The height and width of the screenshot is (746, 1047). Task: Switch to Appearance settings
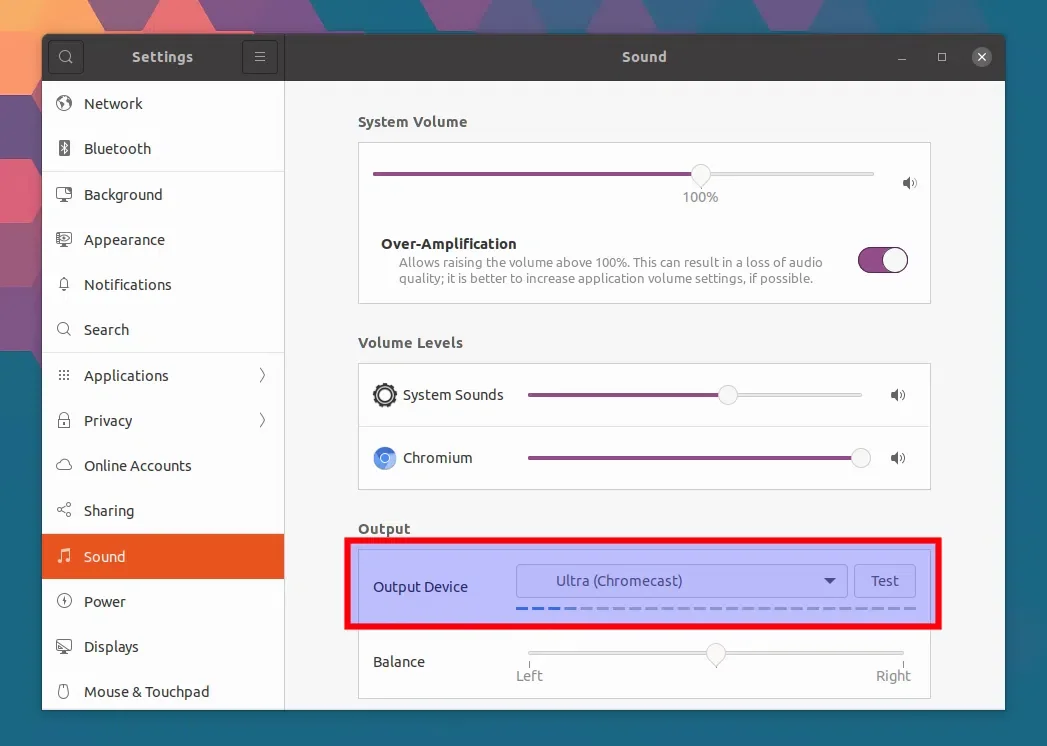point(163,240)
